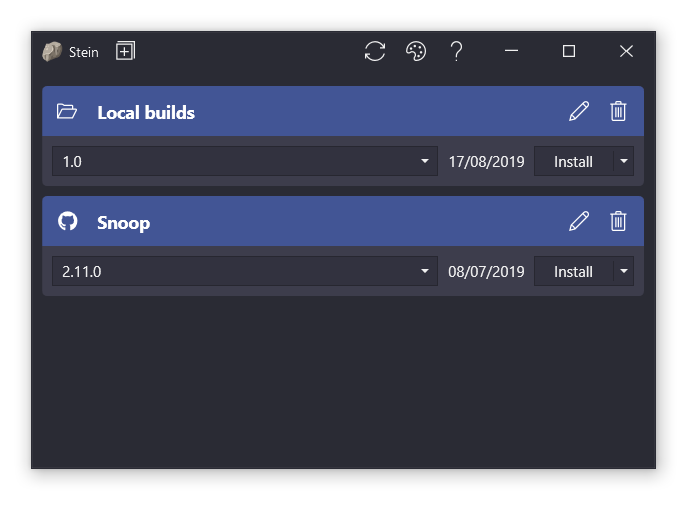Click the Stein window title text

(84, 52)
